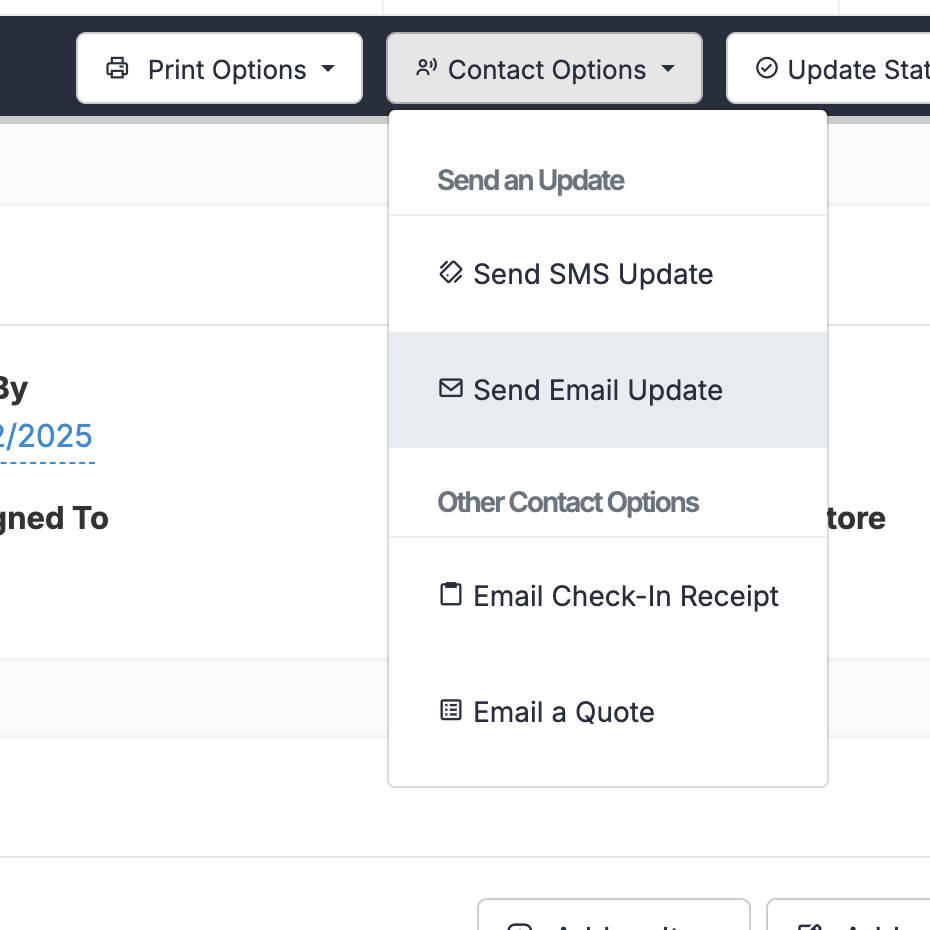Click the SMS ticket icon
The height and width of the screenshot is (930, 930).
(x=451, y=273)
